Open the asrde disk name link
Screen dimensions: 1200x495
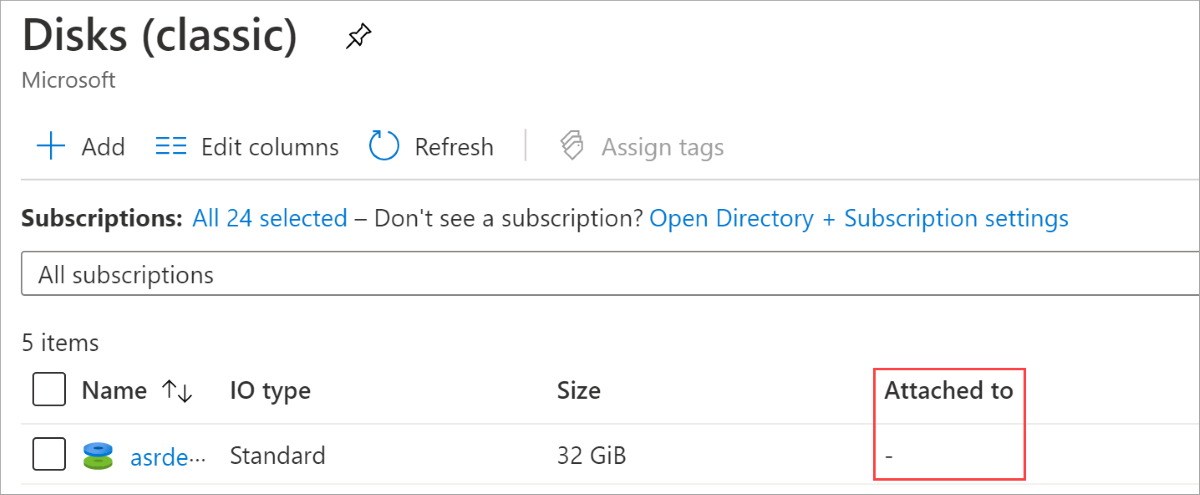click(x=167, y=457)
